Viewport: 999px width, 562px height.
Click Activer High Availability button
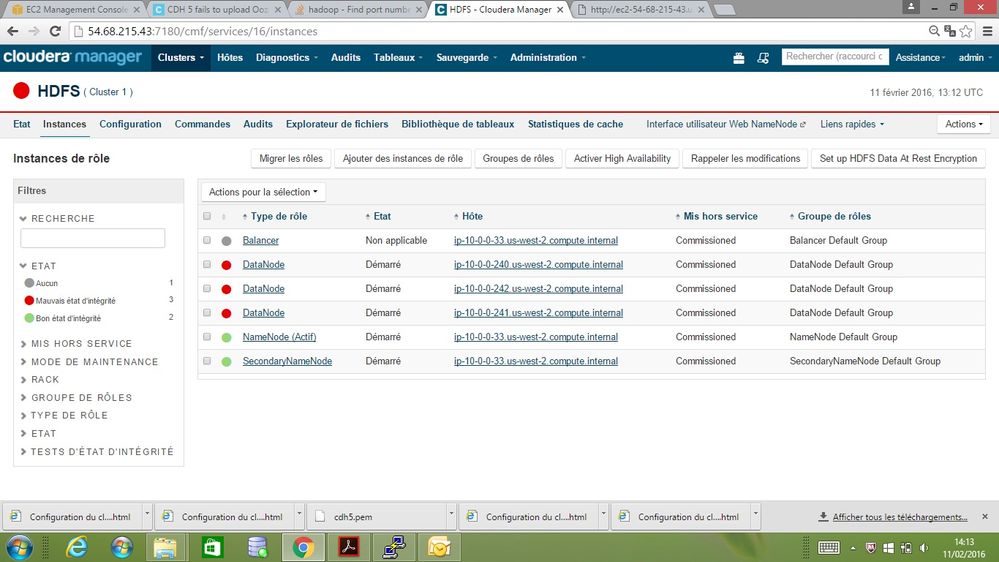tap(622, 159)
